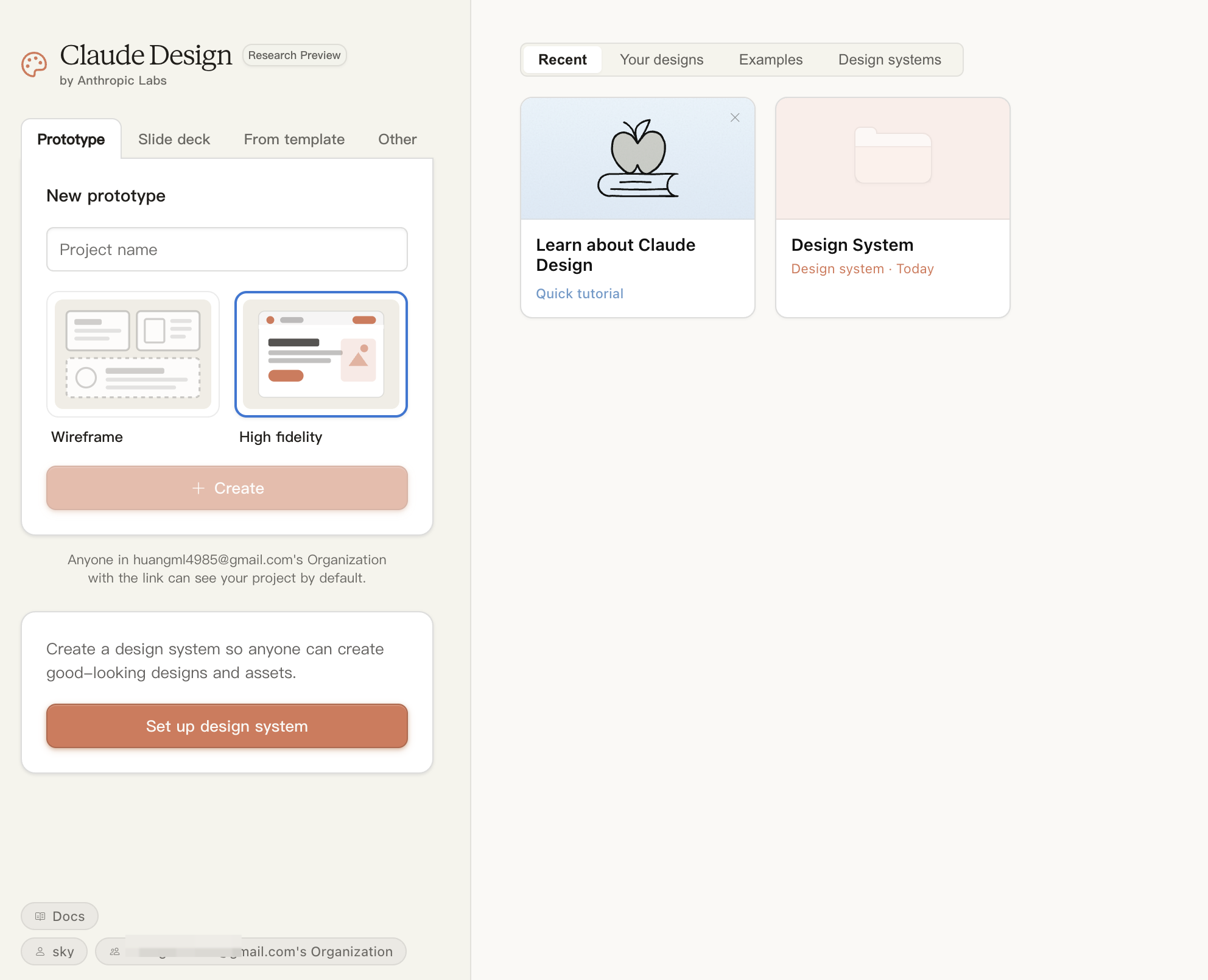Select the High fidelity prototype option
The image size is (1208, 980).
click(x=321, y=354)
